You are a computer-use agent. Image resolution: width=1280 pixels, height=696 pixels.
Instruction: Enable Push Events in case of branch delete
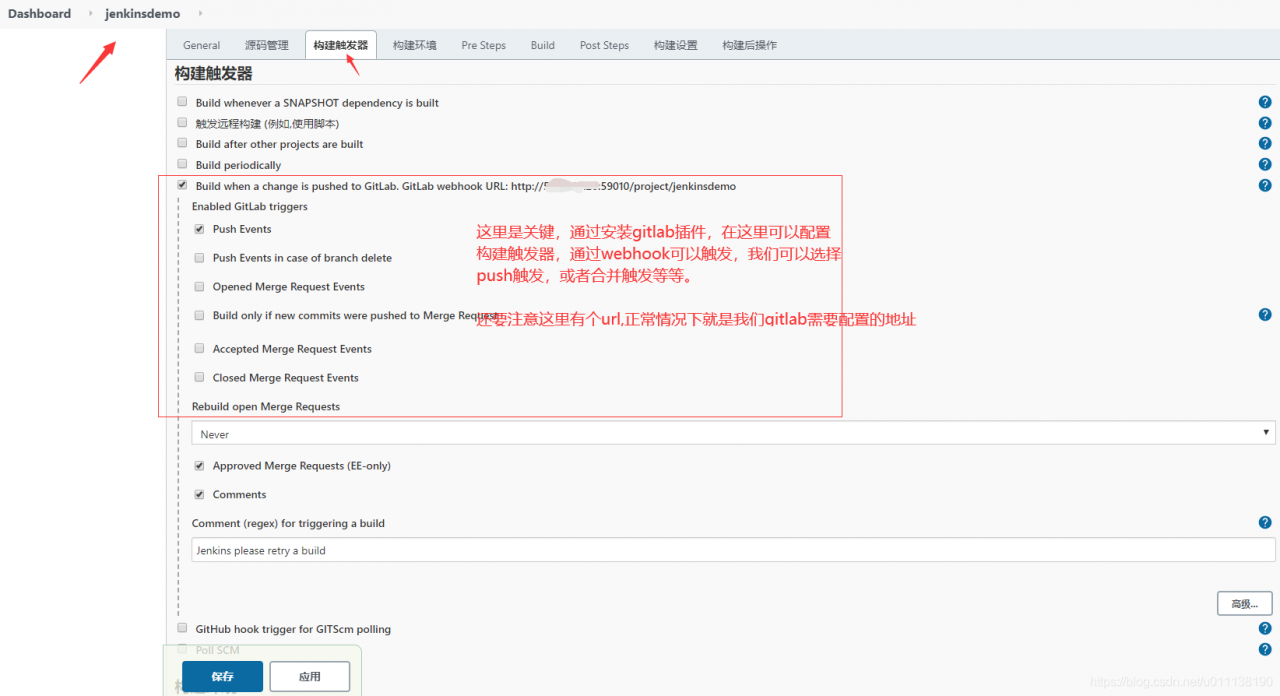(199, 257)
